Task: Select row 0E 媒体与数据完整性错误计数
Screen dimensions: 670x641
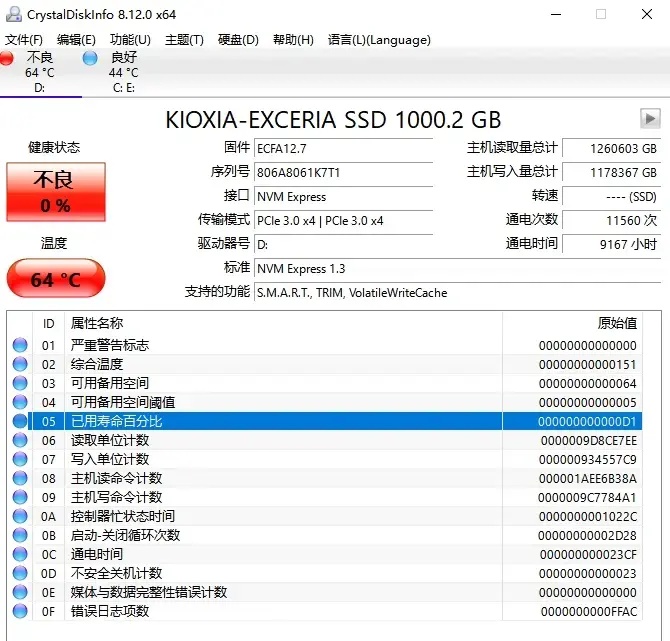Action: [x=325, y=593]
